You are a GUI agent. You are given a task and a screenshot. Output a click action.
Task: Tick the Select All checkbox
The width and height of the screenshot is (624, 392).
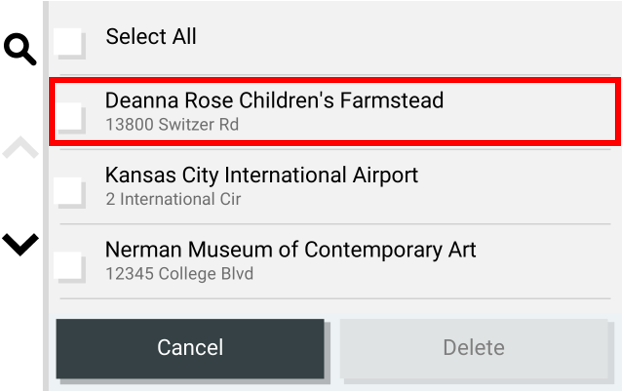[x=70, y=43]
